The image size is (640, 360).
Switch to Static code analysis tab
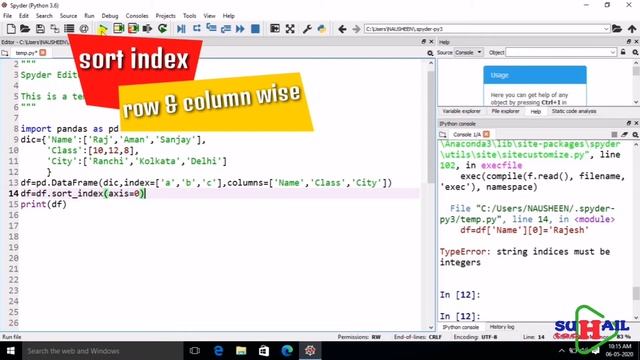pyautogui.click(x=574, y=111)
